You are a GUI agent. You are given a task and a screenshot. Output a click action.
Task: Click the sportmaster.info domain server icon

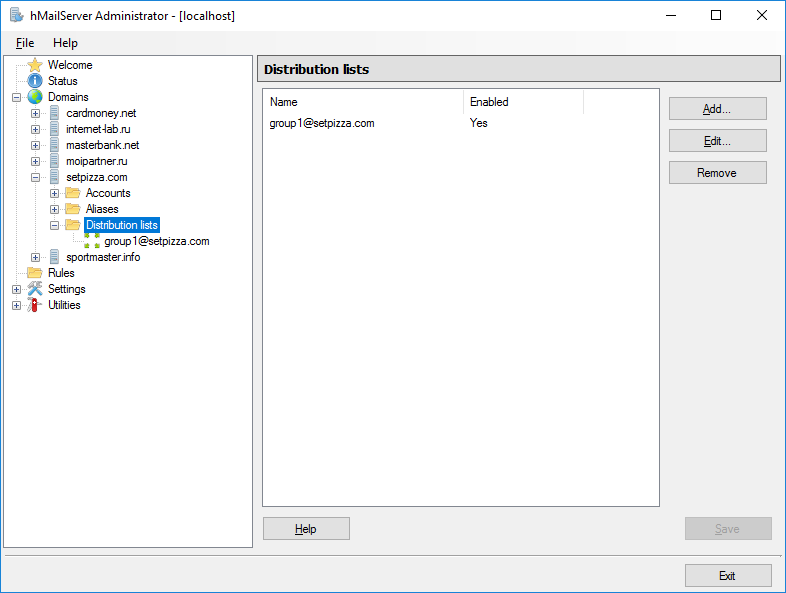54,257
